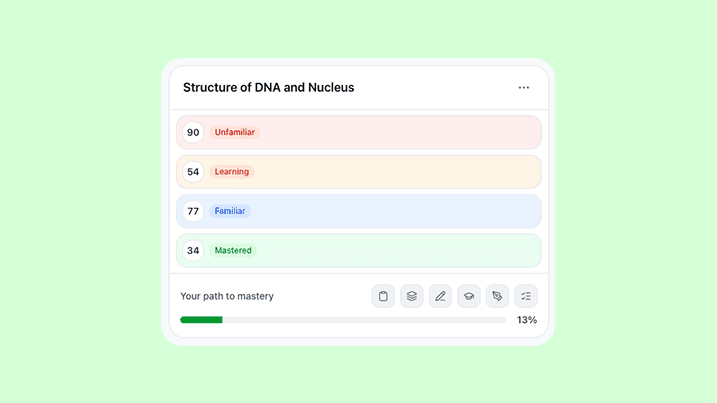Select the Familiar category row
The height and width of the screenshot is (403, 717).
click(400, 211)
